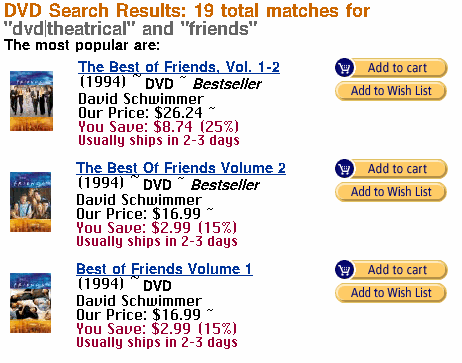Add The Best of Friends, Vol. 1-2 to cart
This screenshot has height=363, width=462.
(391, 68)
